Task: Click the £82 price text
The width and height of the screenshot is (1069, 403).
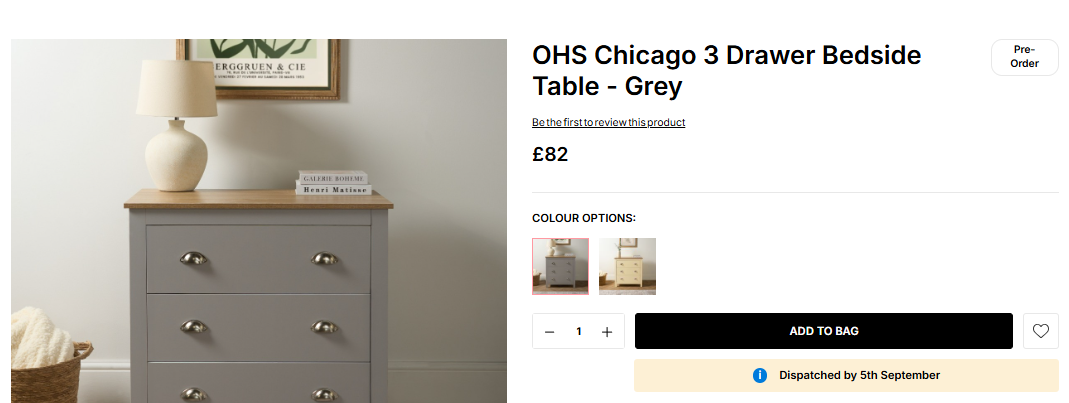Action: 550,155
